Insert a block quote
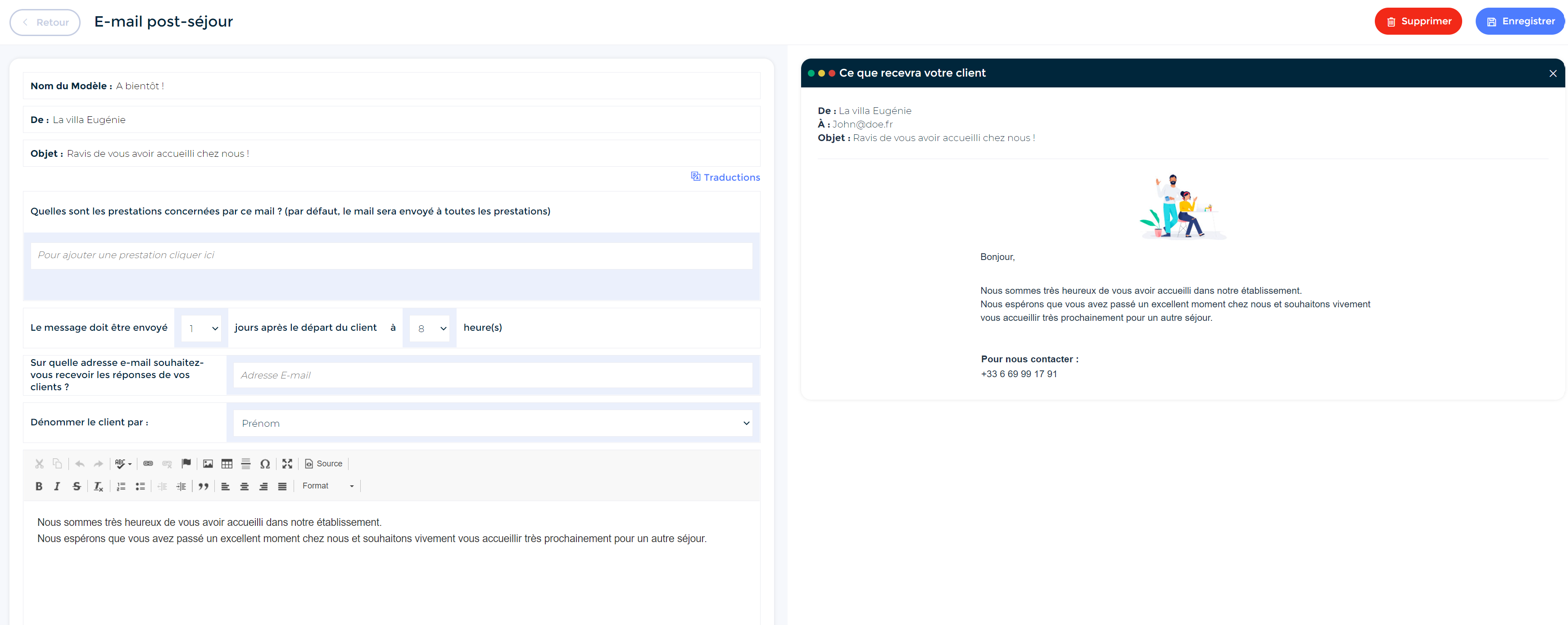This screenshot has height=625, width=1568. pyautogui.click(x=203, y=486)
